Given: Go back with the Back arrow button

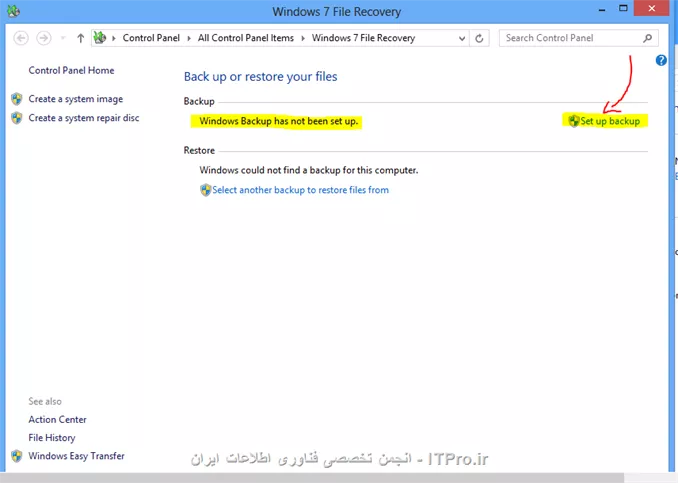Looking at the screenshot, I should (x=21, y=38).
